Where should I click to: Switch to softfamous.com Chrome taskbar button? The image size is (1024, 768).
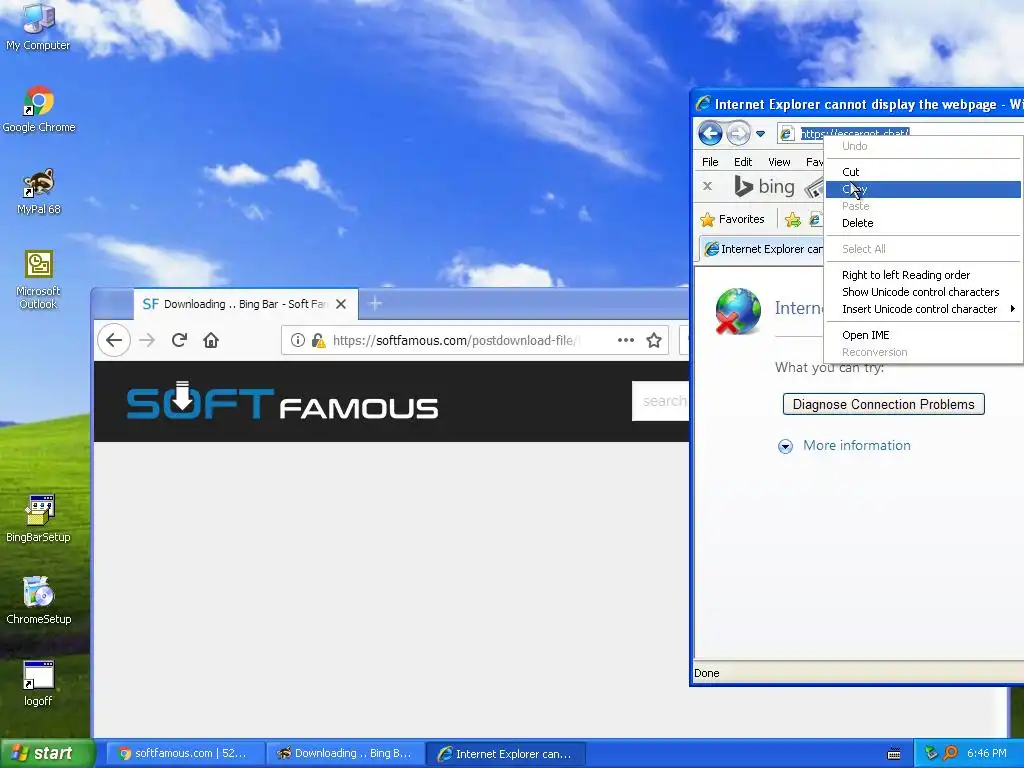coord(186,754)
